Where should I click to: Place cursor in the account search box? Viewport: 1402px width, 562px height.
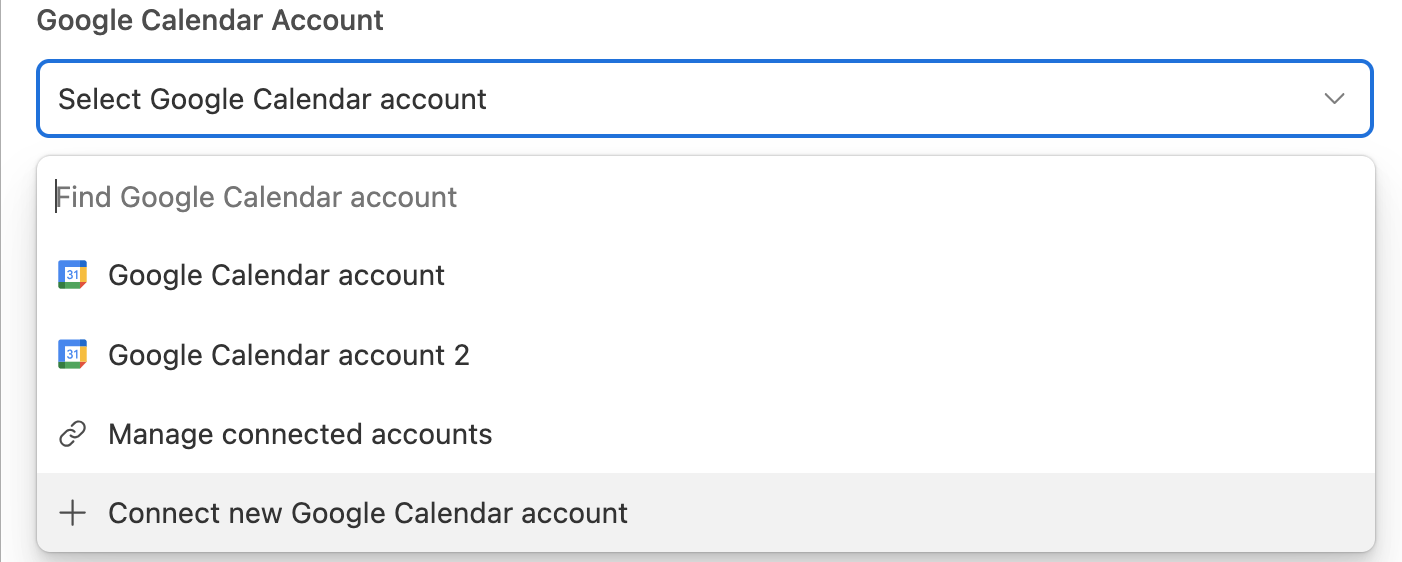pos(705,197)
